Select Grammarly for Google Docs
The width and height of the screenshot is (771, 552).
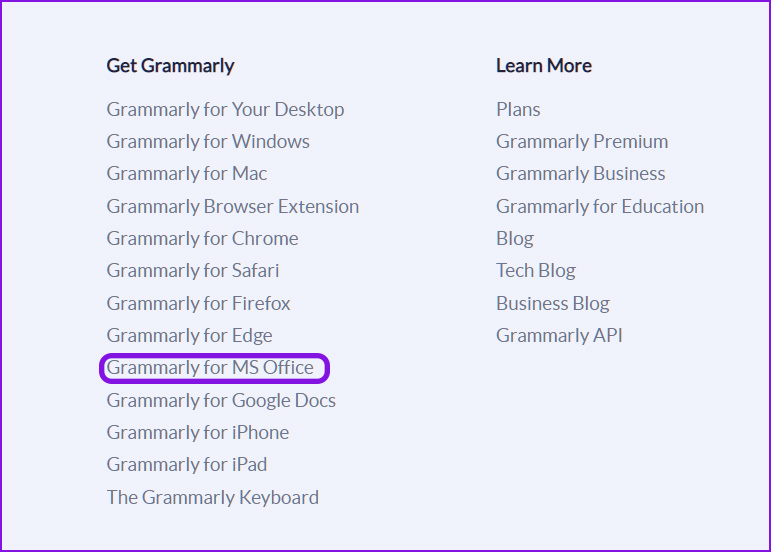(x=221, y=401)
